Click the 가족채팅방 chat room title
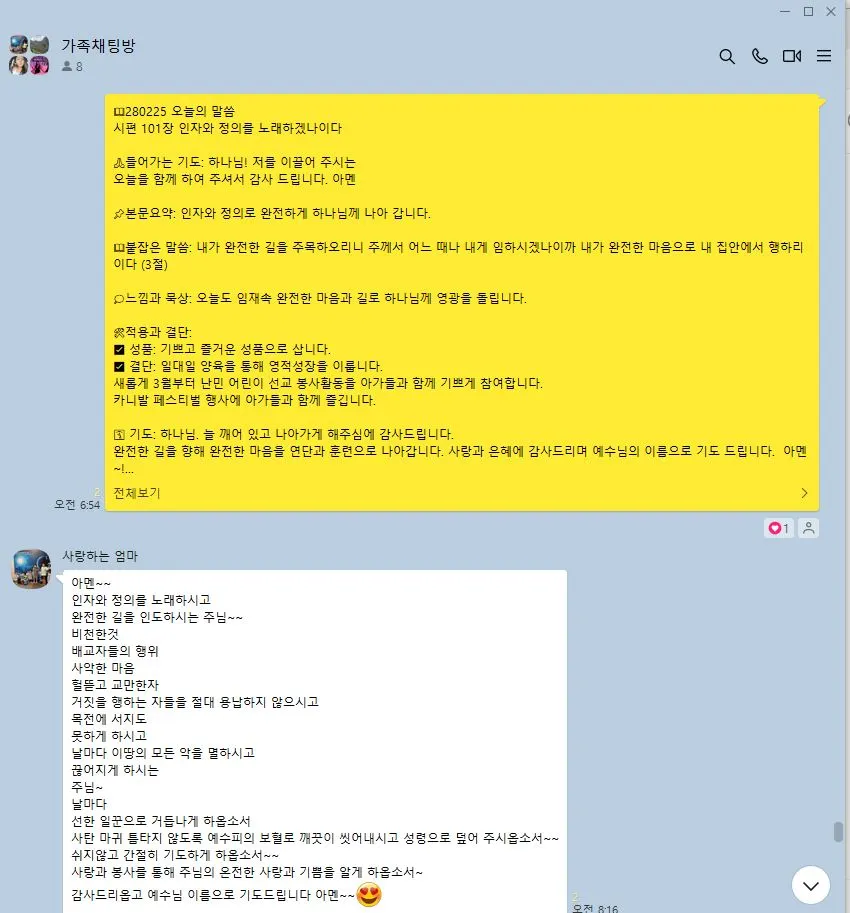This screenshot has height=913, width=850. pyautogui.click(x=98, y=46)
